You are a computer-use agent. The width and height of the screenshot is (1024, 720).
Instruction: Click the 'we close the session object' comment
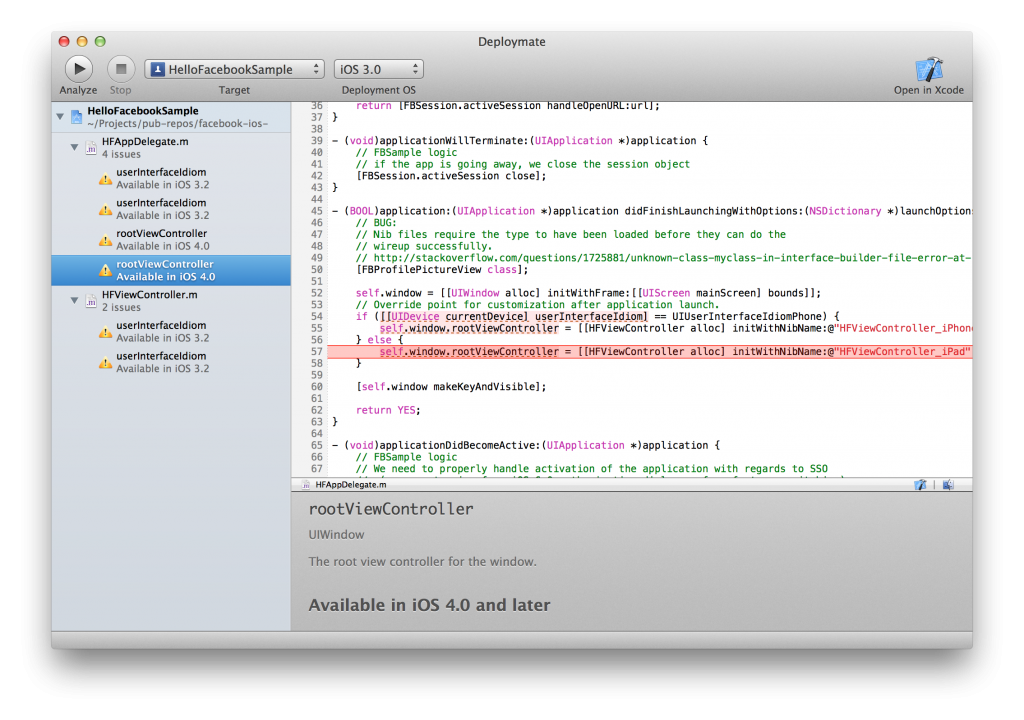[x=522, y=164]
